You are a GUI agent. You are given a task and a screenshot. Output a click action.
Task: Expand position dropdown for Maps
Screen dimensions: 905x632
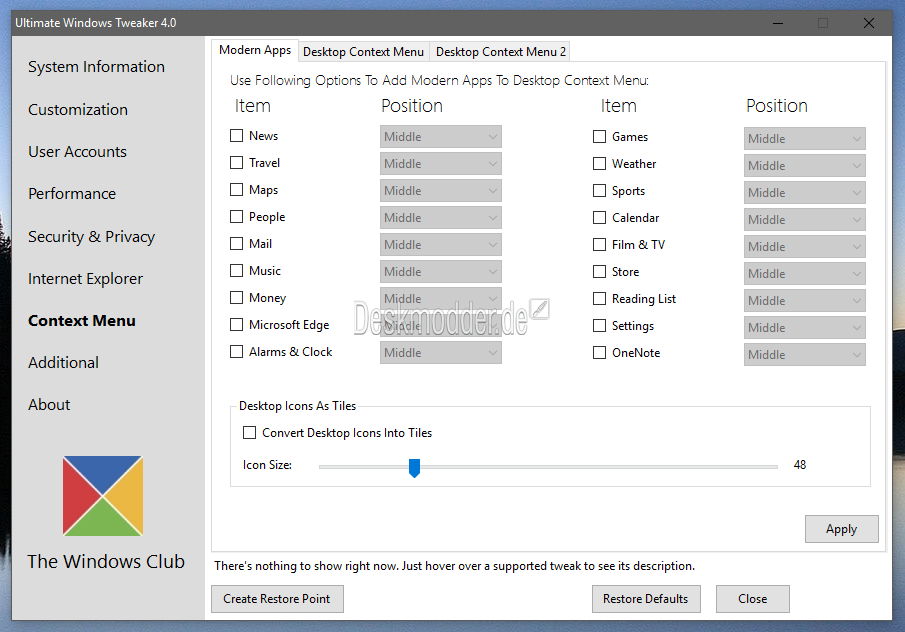[441, 190]
